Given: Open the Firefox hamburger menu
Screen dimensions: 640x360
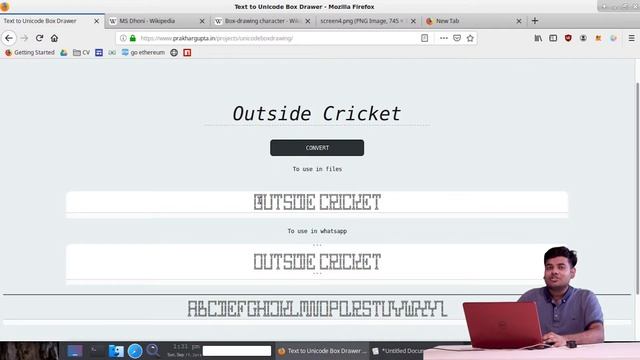Looking at the screenshot, I should pos(631,38).
